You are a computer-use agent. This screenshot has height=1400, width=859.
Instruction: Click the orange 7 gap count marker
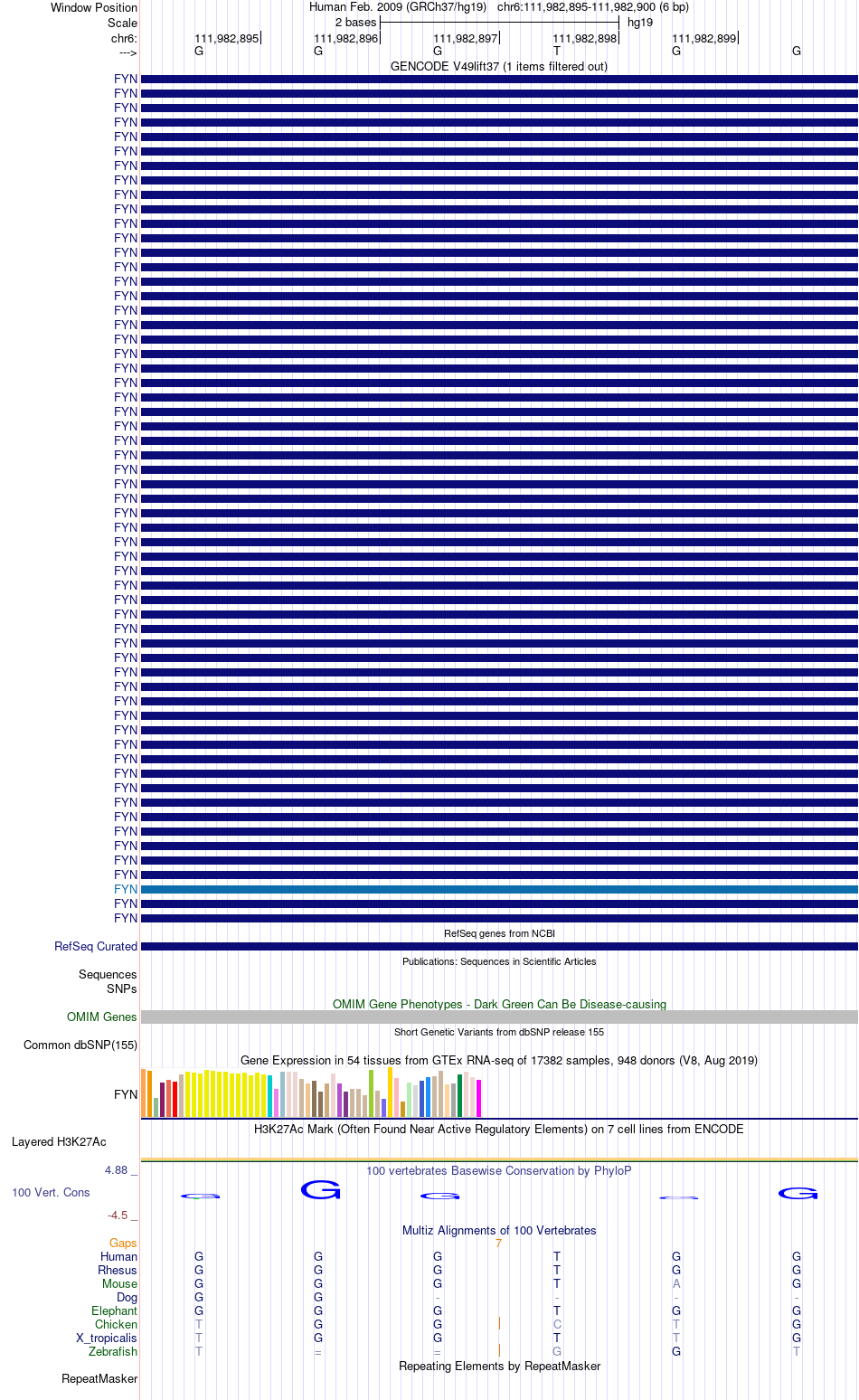point(498,1244)
